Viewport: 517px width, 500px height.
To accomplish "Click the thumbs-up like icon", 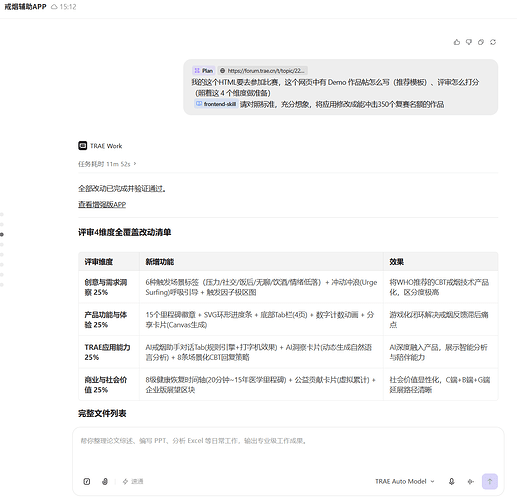I will point(457,42).
